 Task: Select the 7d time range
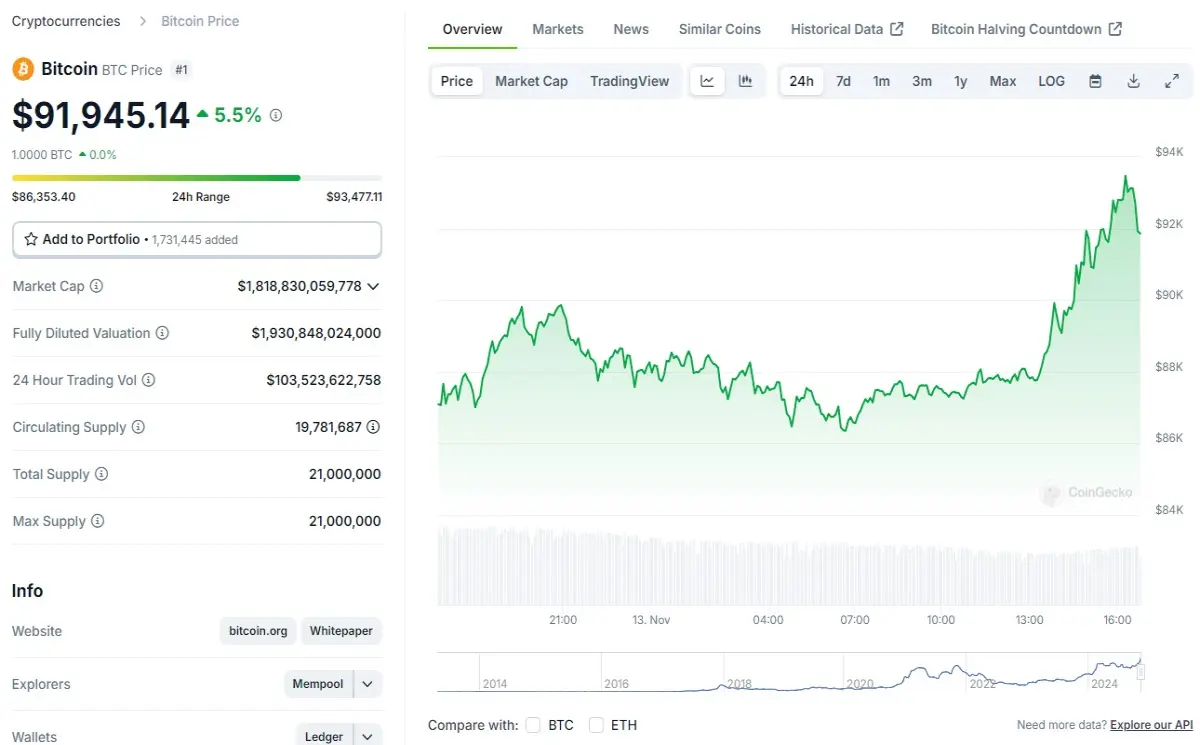point(843,81)
